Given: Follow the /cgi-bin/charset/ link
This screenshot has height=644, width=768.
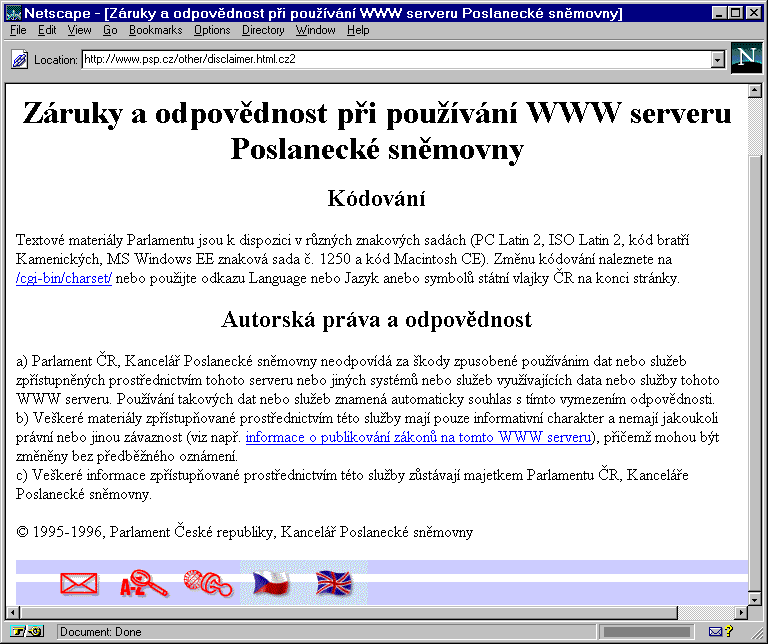Looking at the screenshot, I should click(64, 278).
